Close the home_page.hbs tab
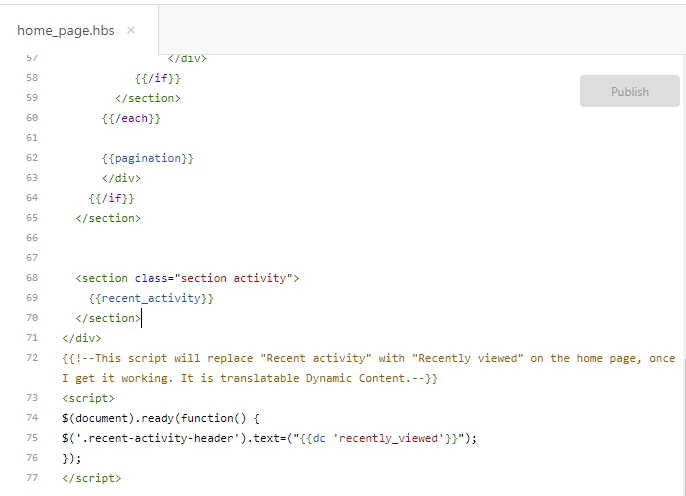Screen dimensions: 686x496 pyautogui.click(x=131, y=30)
